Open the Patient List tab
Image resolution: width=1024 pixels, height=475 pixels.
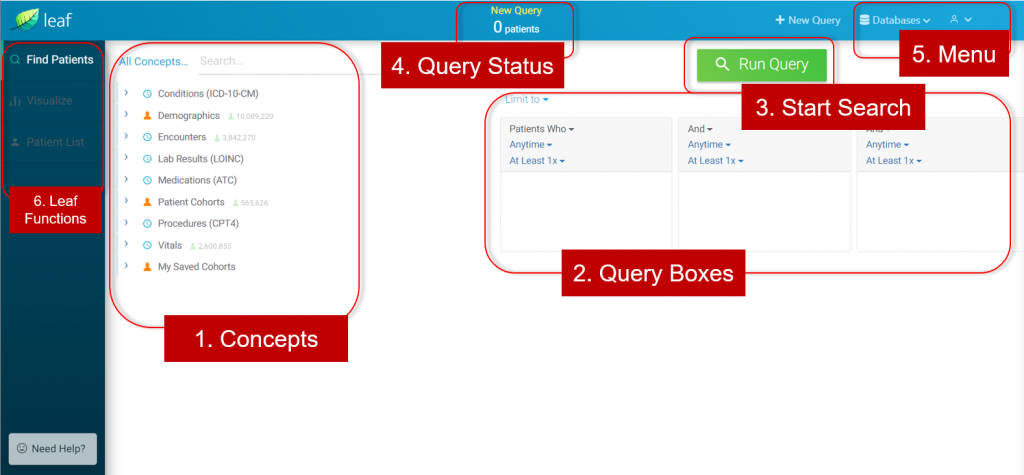[54, 142]
